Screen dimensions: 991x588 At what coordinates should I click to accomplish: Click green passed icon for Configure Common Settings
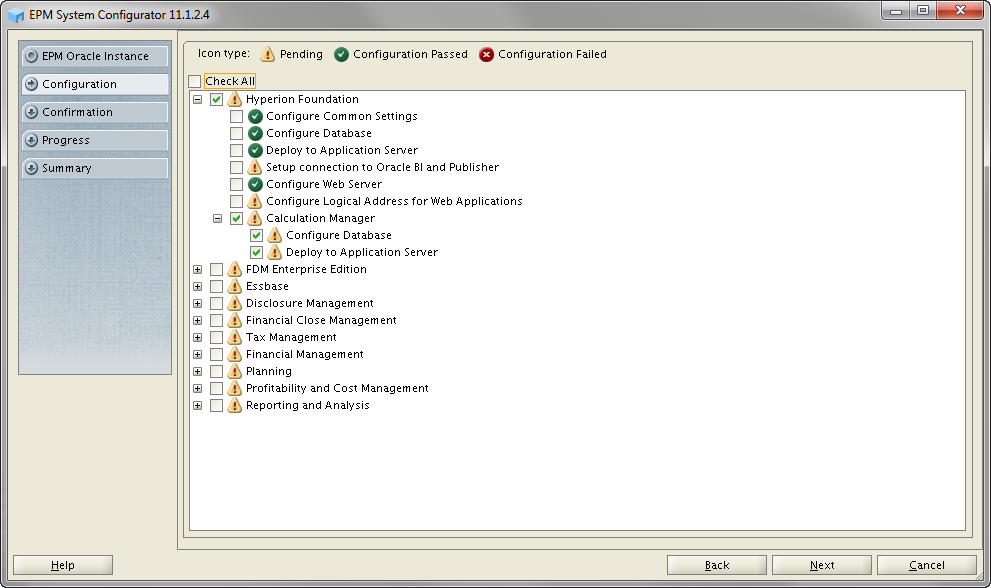(x=255, y=116)
